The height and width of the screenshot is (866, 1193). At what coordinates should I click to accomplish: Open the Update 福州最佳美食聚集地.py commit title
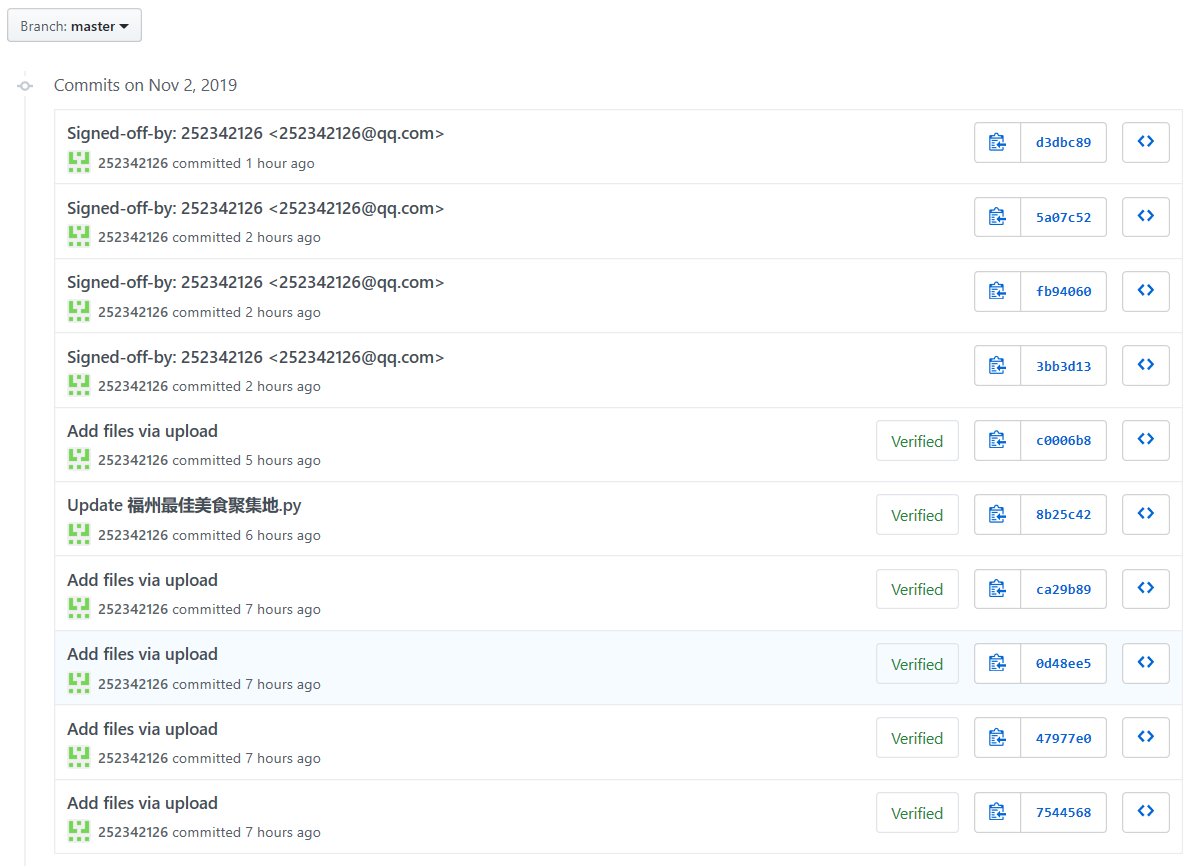click(184, 505)
